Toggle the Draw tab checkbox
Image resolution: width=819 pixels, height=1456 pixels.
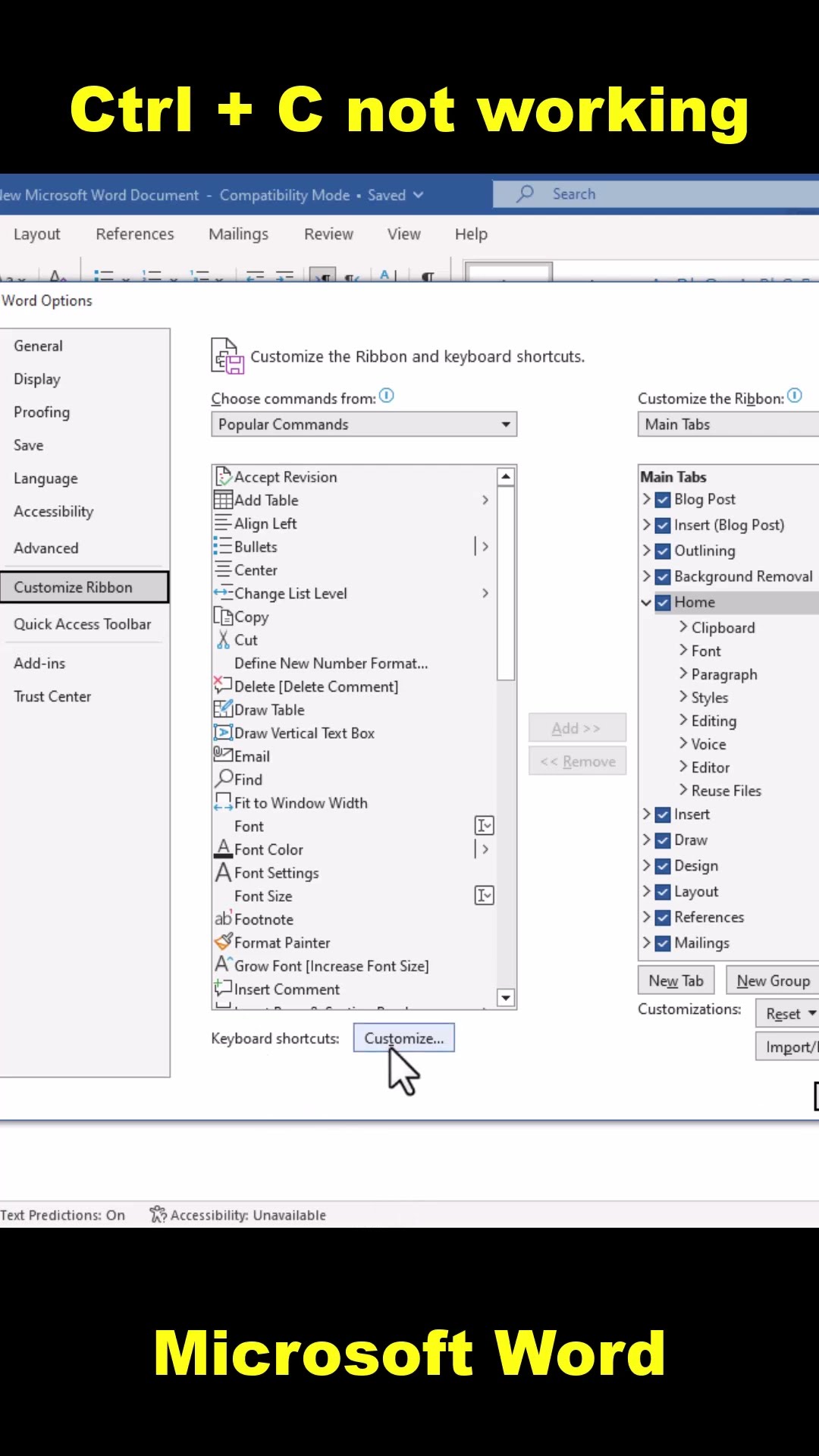[663, 840]
